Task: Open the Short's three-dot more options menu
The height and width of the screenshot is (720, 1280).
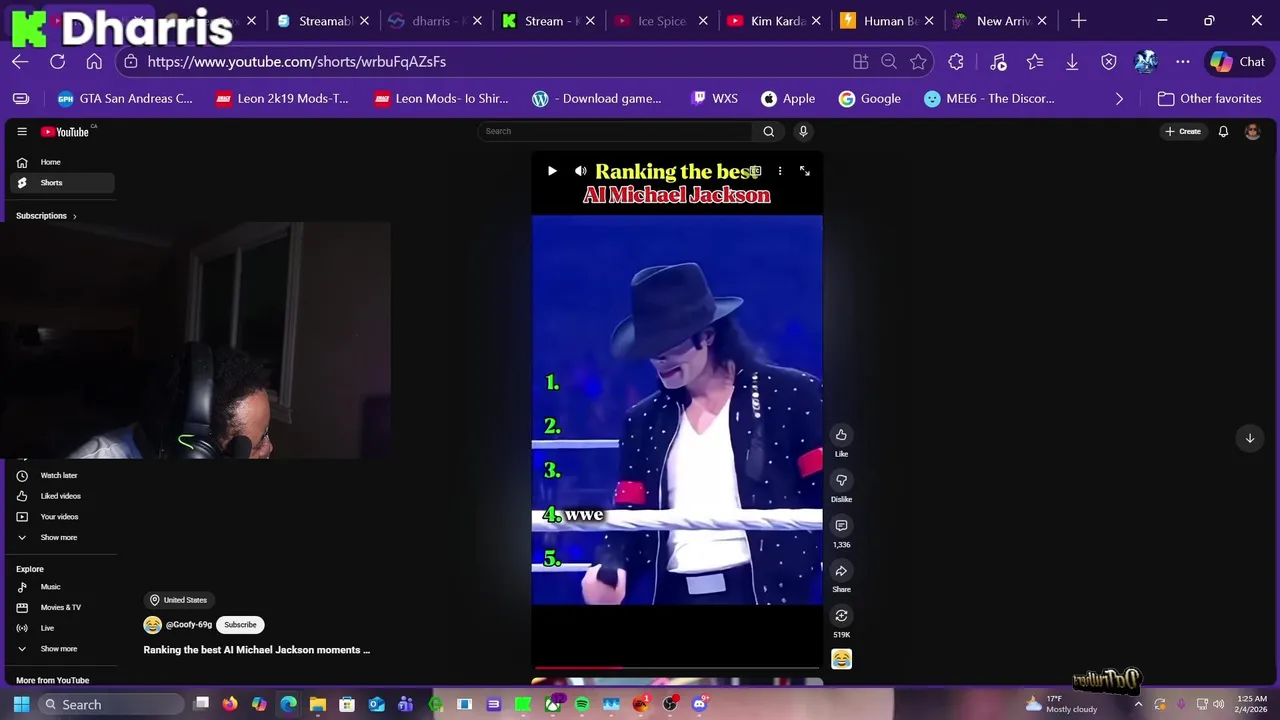Action: coord(780,171)
